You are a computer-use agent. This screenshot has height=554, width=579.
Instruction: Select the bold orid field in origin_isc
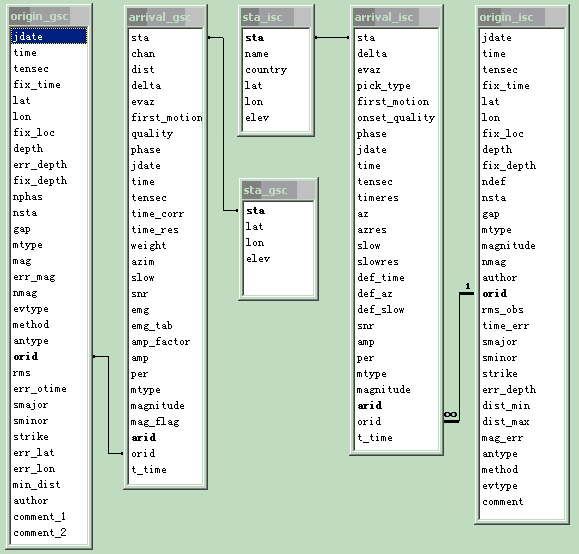(x=494, y=293)
